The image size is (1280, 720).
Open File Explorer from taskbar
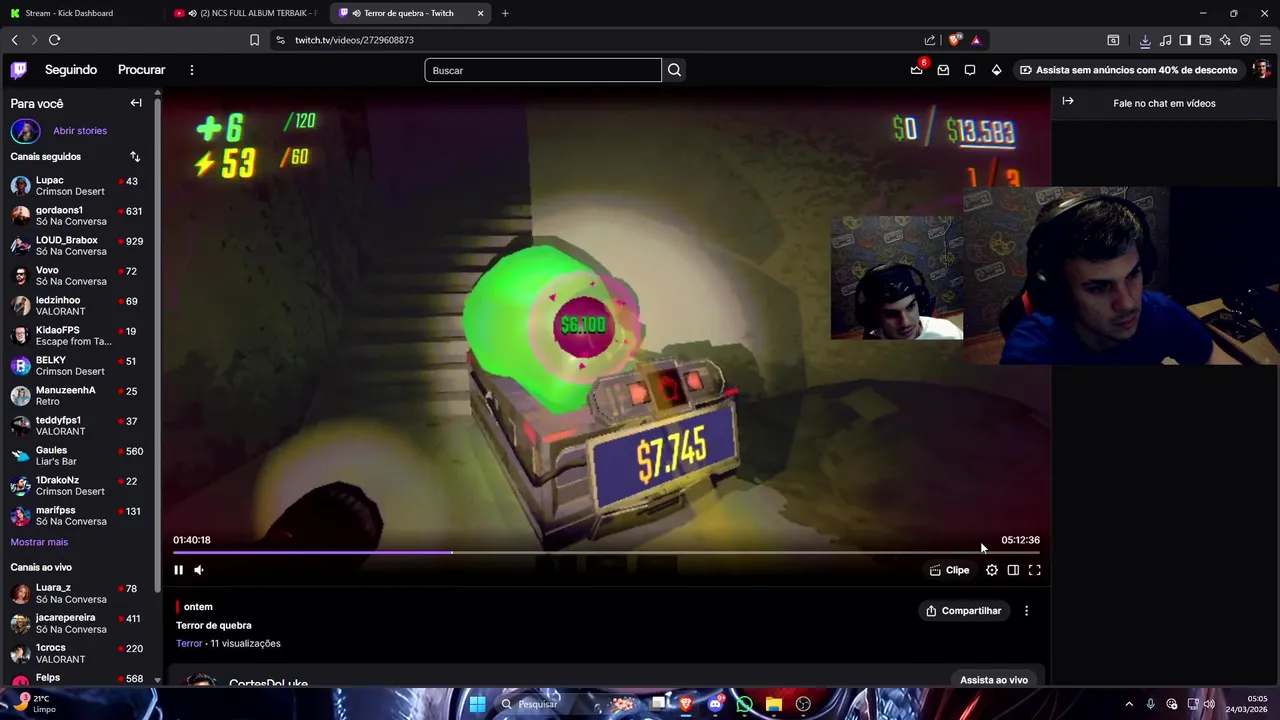pos(773,704)
